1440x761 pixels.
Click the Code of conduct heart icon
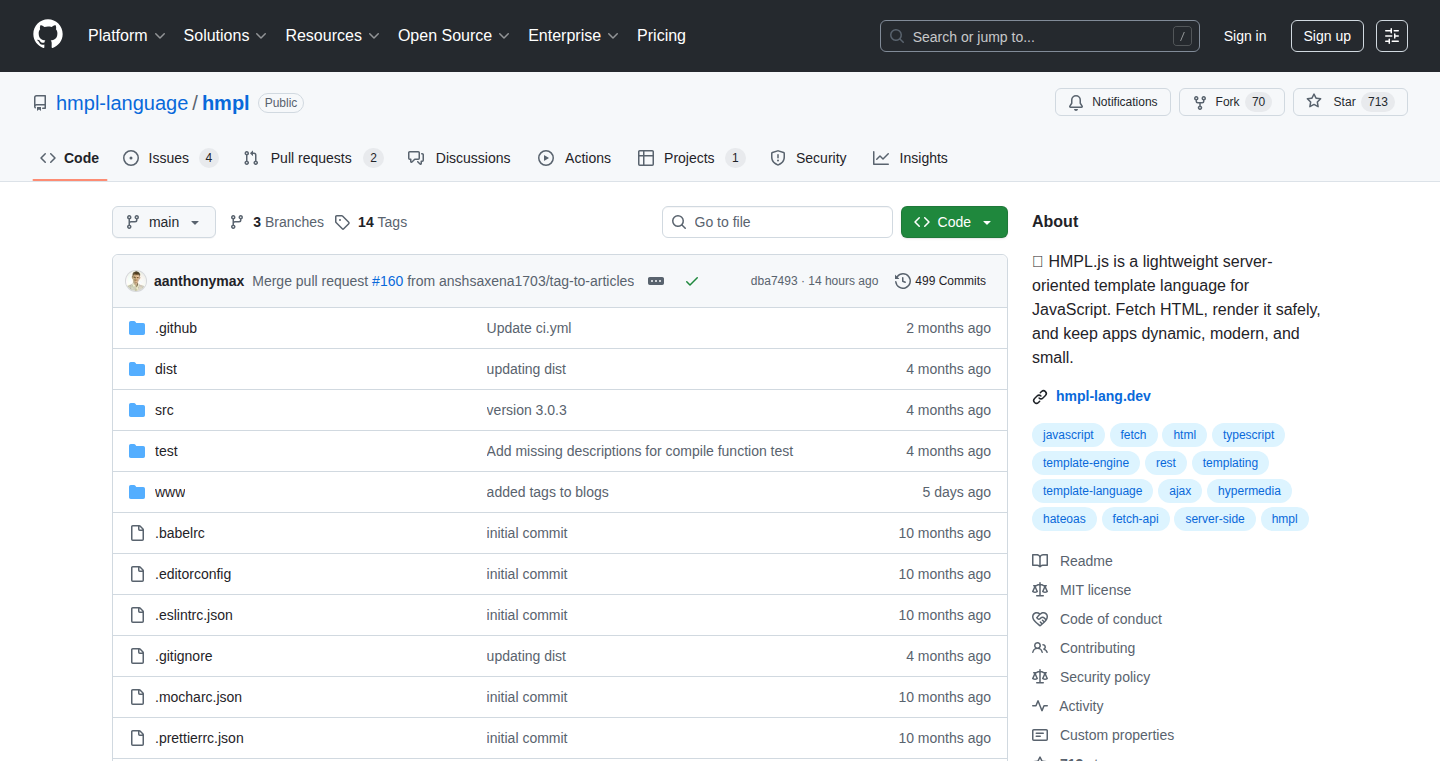pyautogui.click(x=1040, y=619)
